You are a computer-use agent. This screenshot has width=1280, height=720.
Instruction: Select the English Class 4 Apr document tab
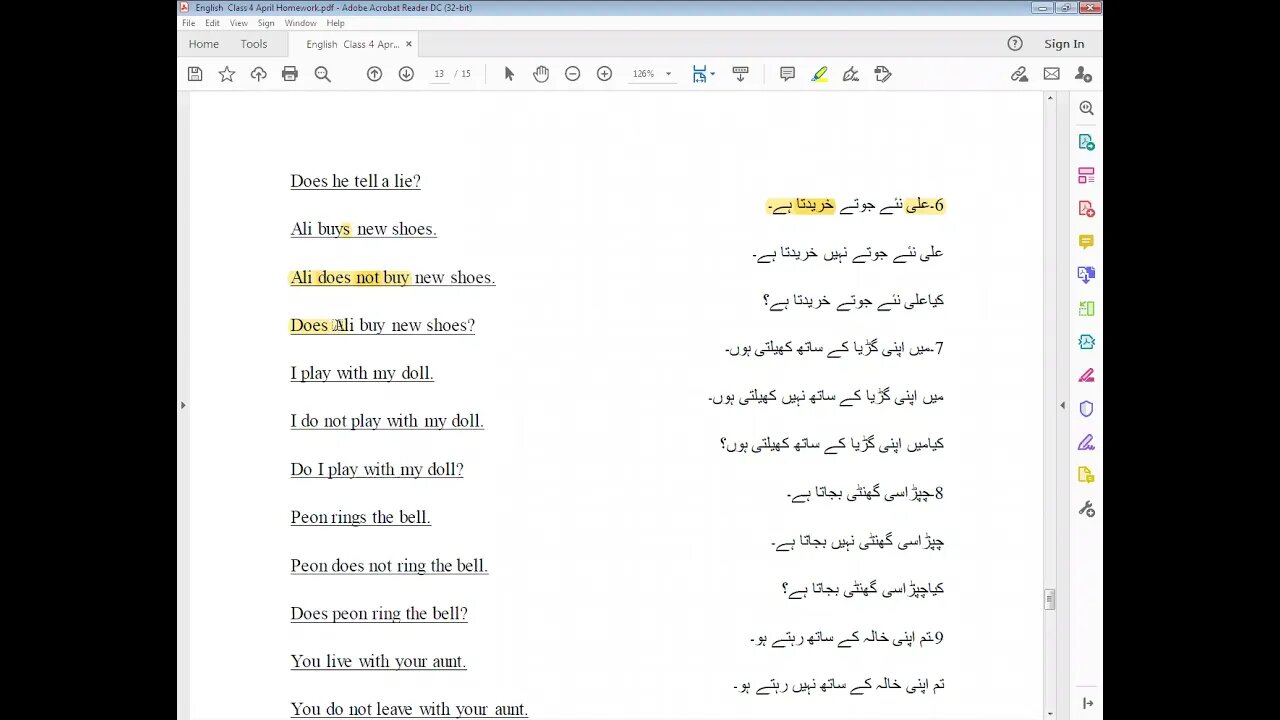click(353, 44)
